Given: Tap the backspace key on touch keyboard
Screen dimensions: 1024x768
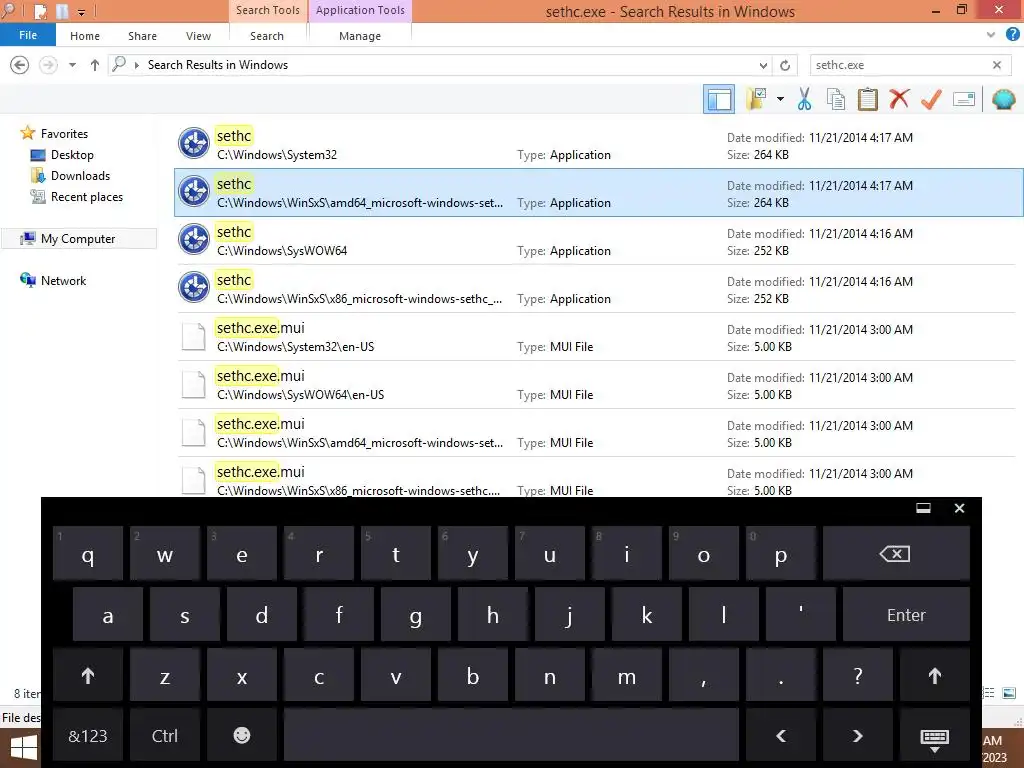Looking at the screenshot, I should click(896, 554).
